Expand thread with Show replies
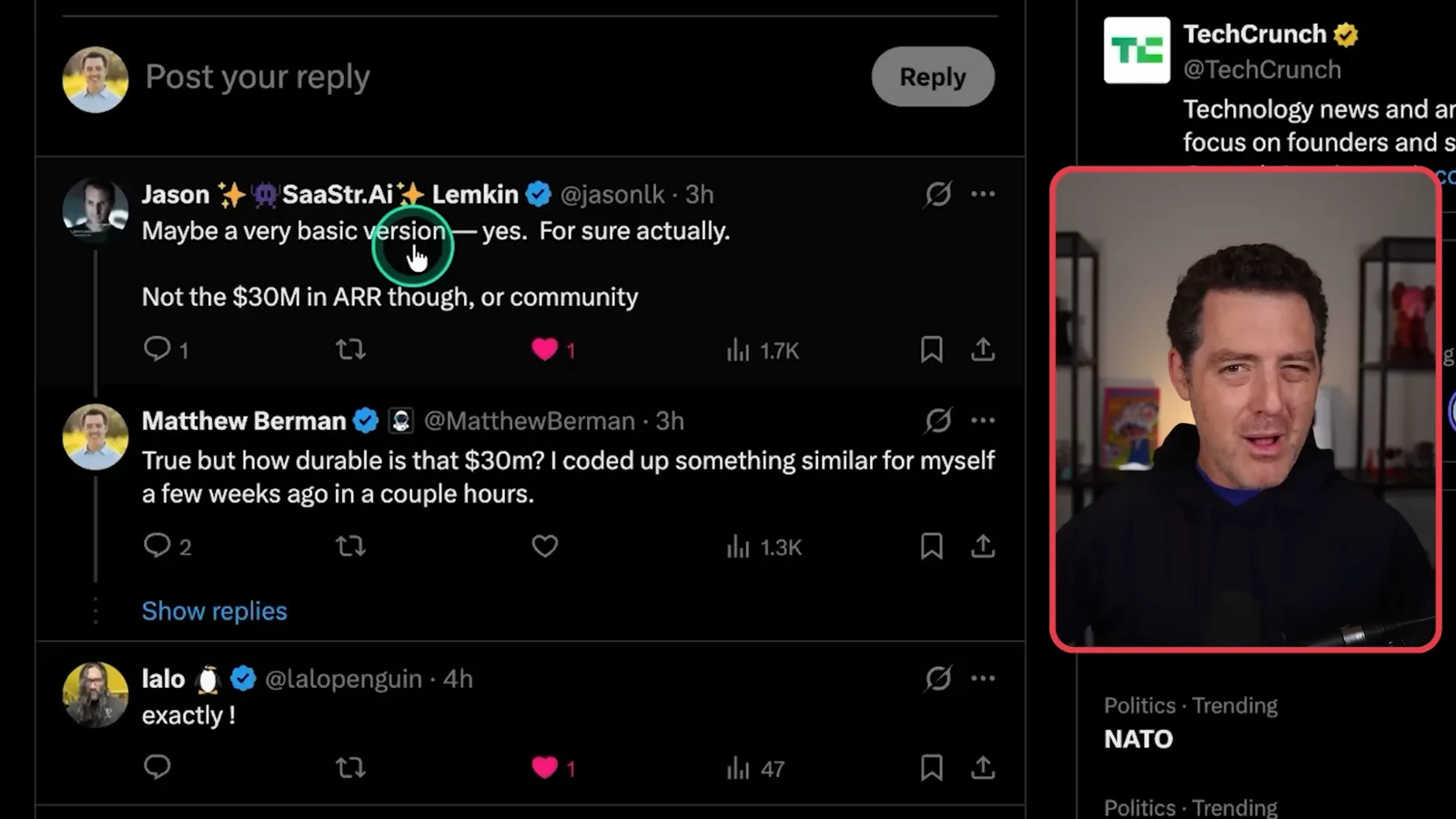1456x819 pixels. pyautogui.click(x=214, y=611)
